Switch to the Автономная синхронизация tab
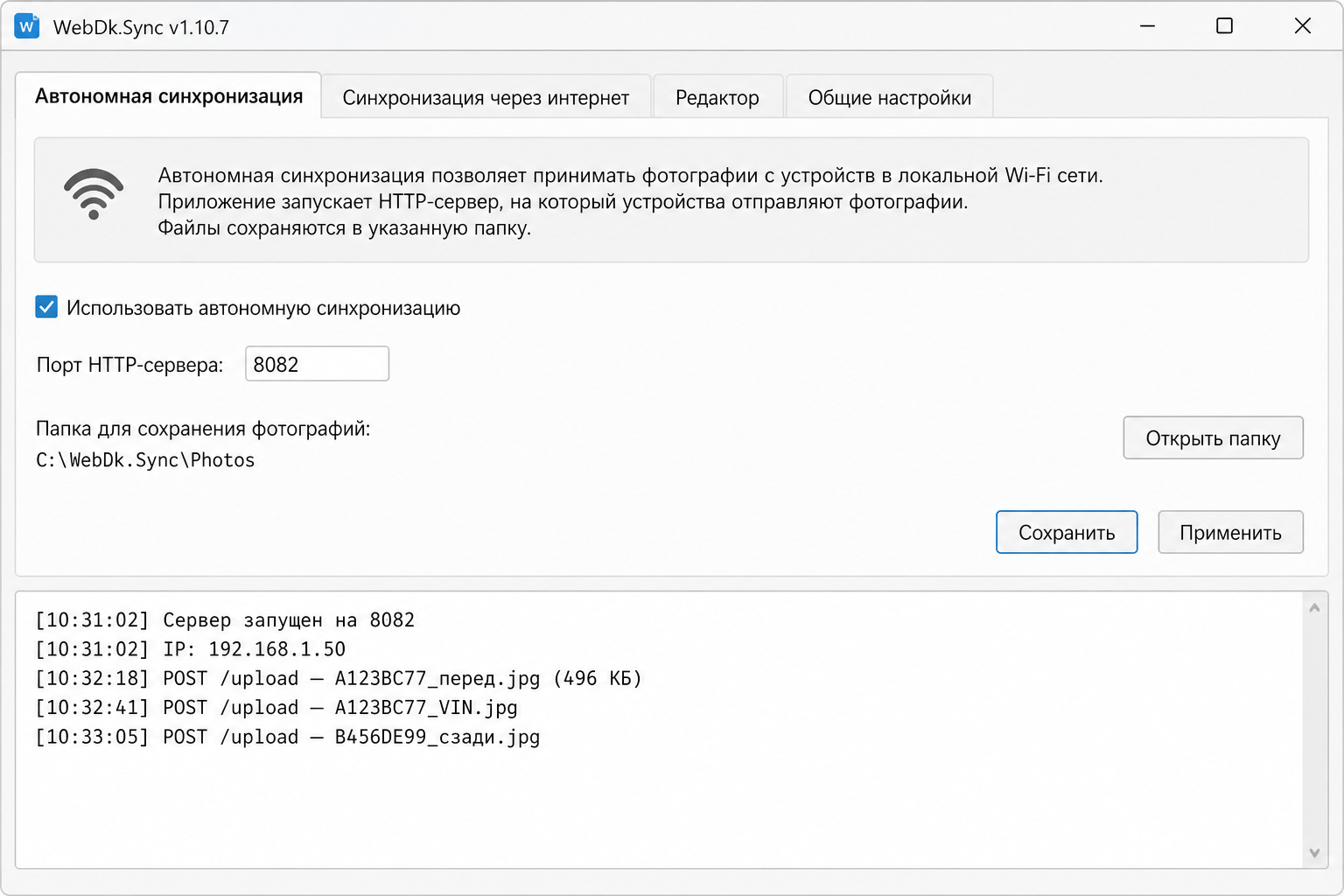The height and width of the screenshot is (896, 1344). pyautogui.click(x=169, y=95)
